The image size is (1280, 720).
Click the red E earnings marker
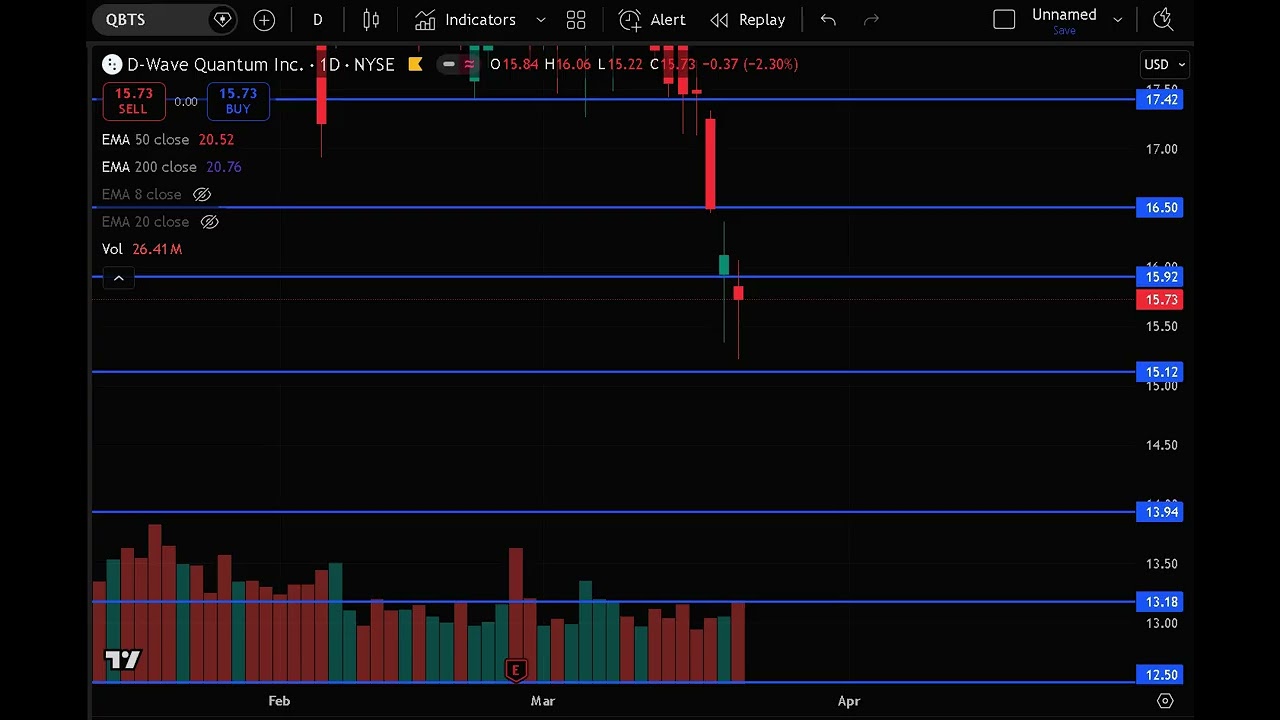click(x=516, y=670)
